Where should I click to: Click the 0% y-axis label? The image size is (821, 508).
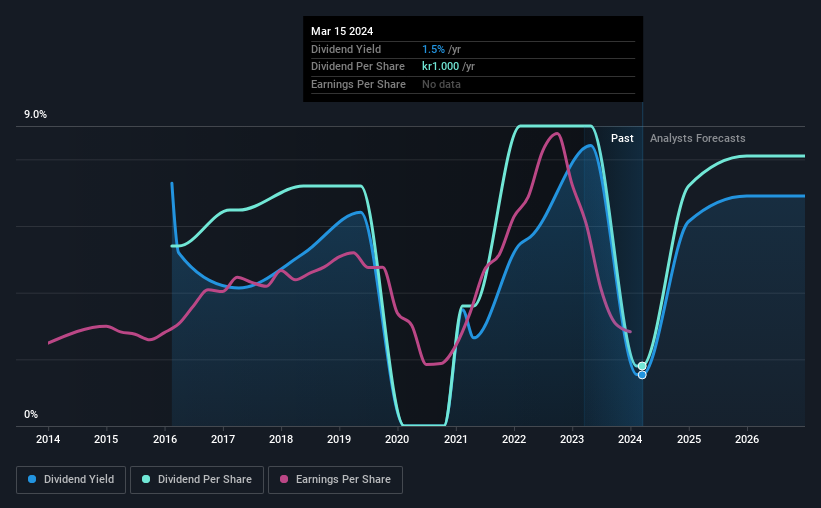[31, 414]
